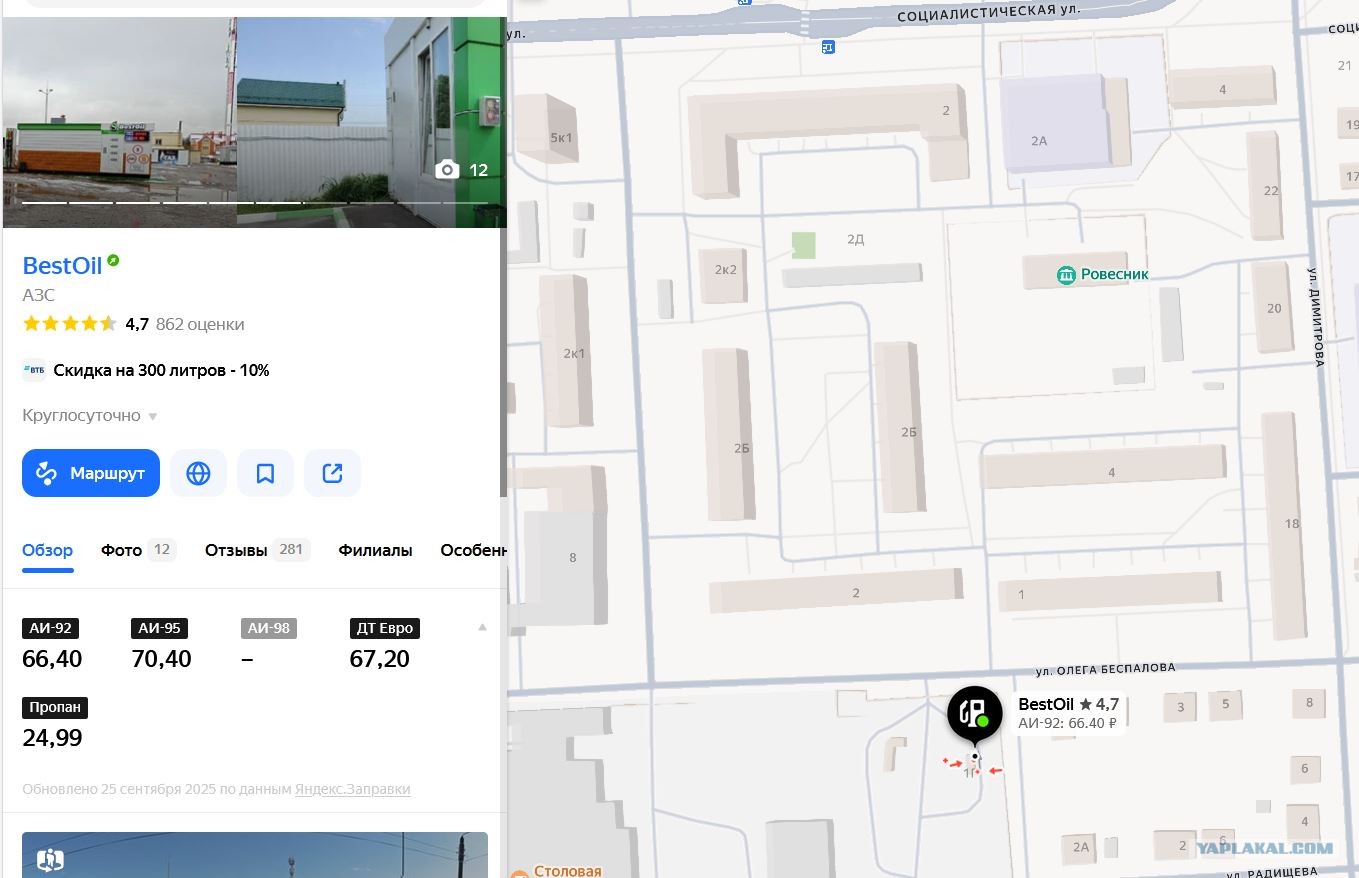This screenshot has height=878, width=1359.
Task: Click building label 2к1 on the map
Action: [x=574, y=354]
